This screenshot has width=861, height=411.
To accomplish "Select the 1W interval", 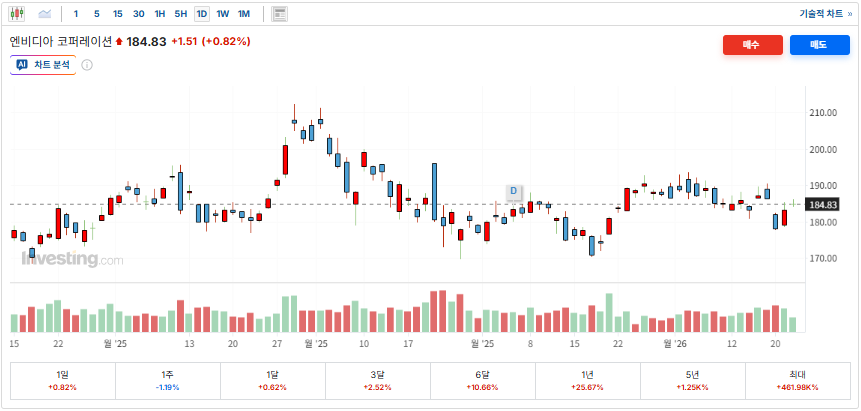I will (x=222, y=14).
